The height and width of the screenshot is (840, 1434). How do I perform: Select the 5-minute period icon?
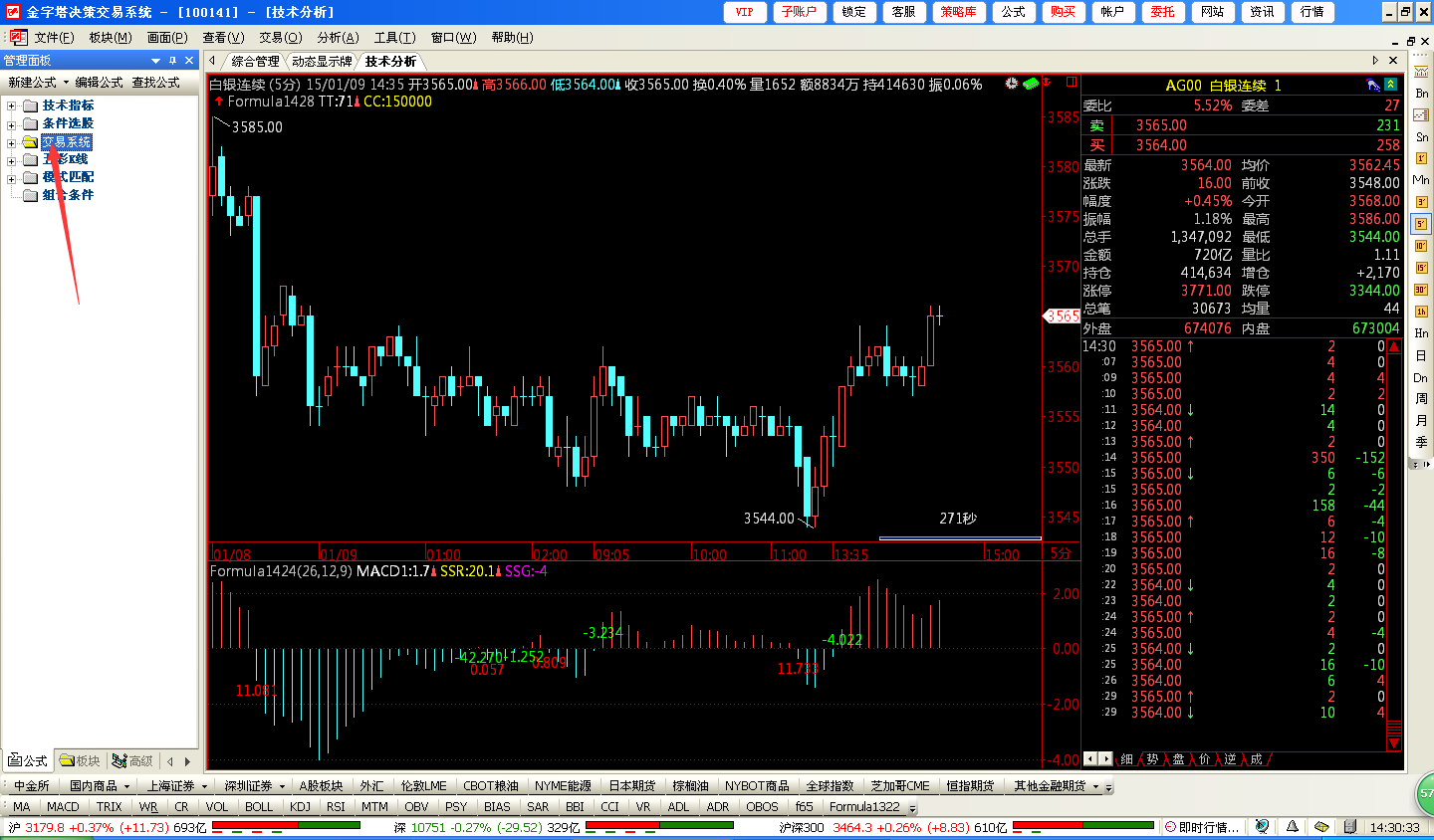[x=1421, y=224]
